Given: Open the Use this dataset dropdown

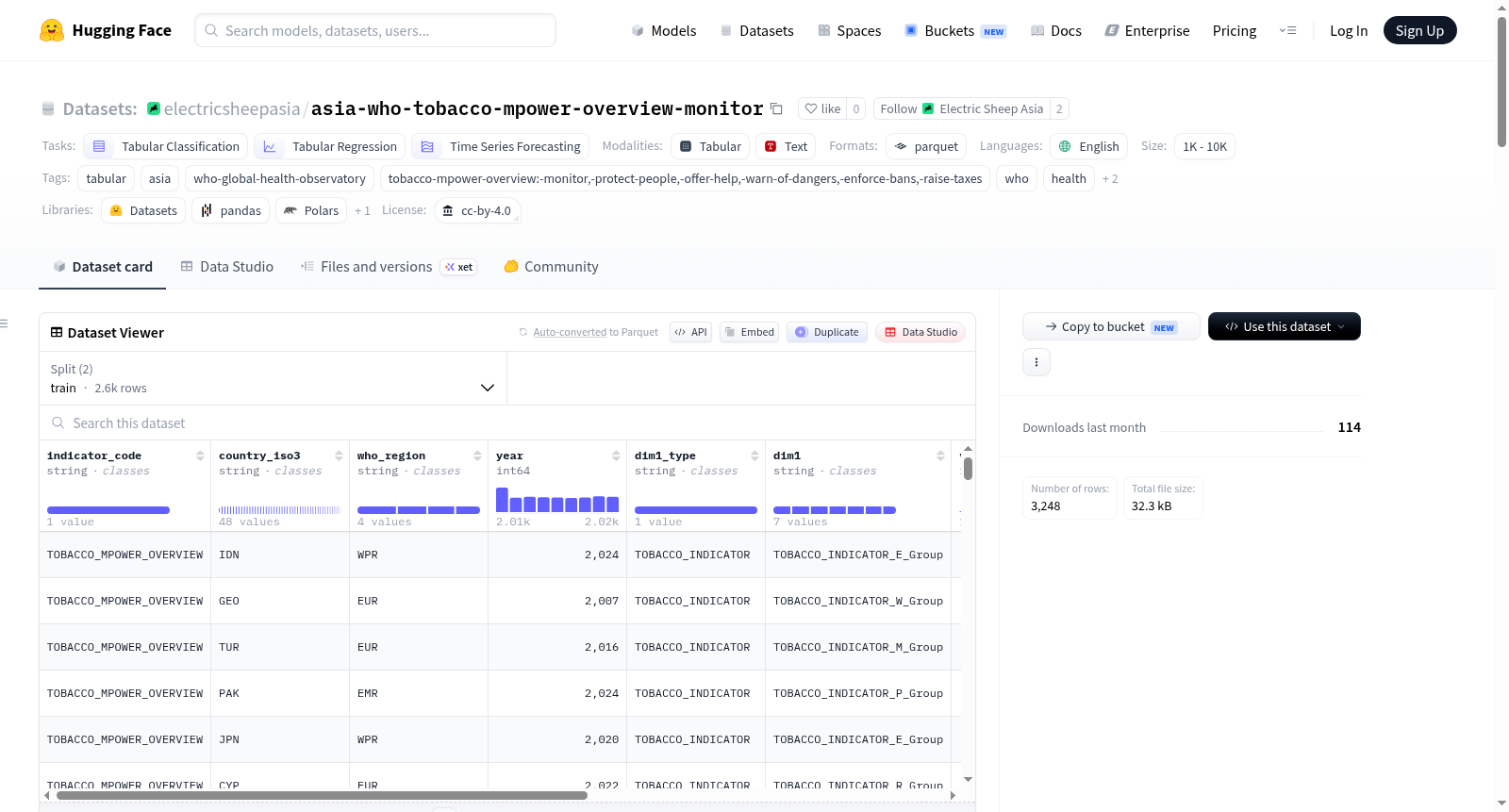Looking at the screenshot, I should tap(1285, 326).
